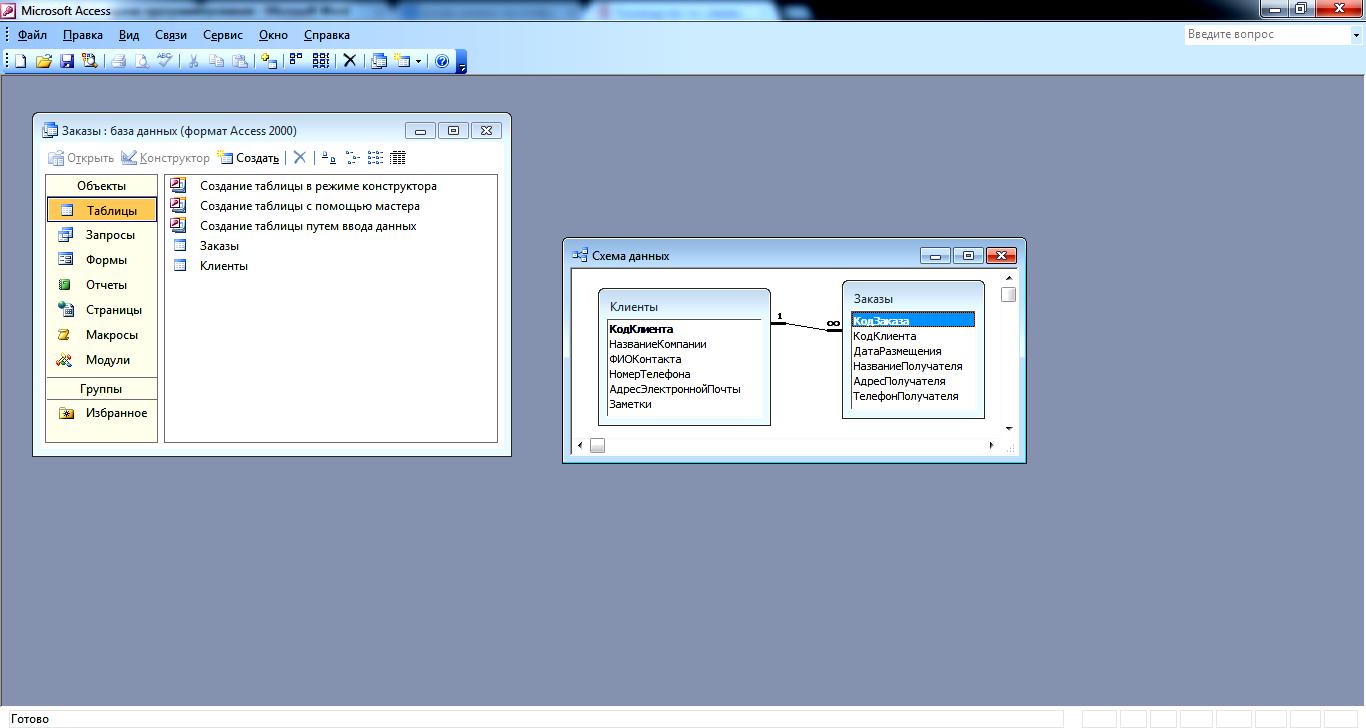
Task: Select Формы in Objects pane
Action: pos(101,260)
